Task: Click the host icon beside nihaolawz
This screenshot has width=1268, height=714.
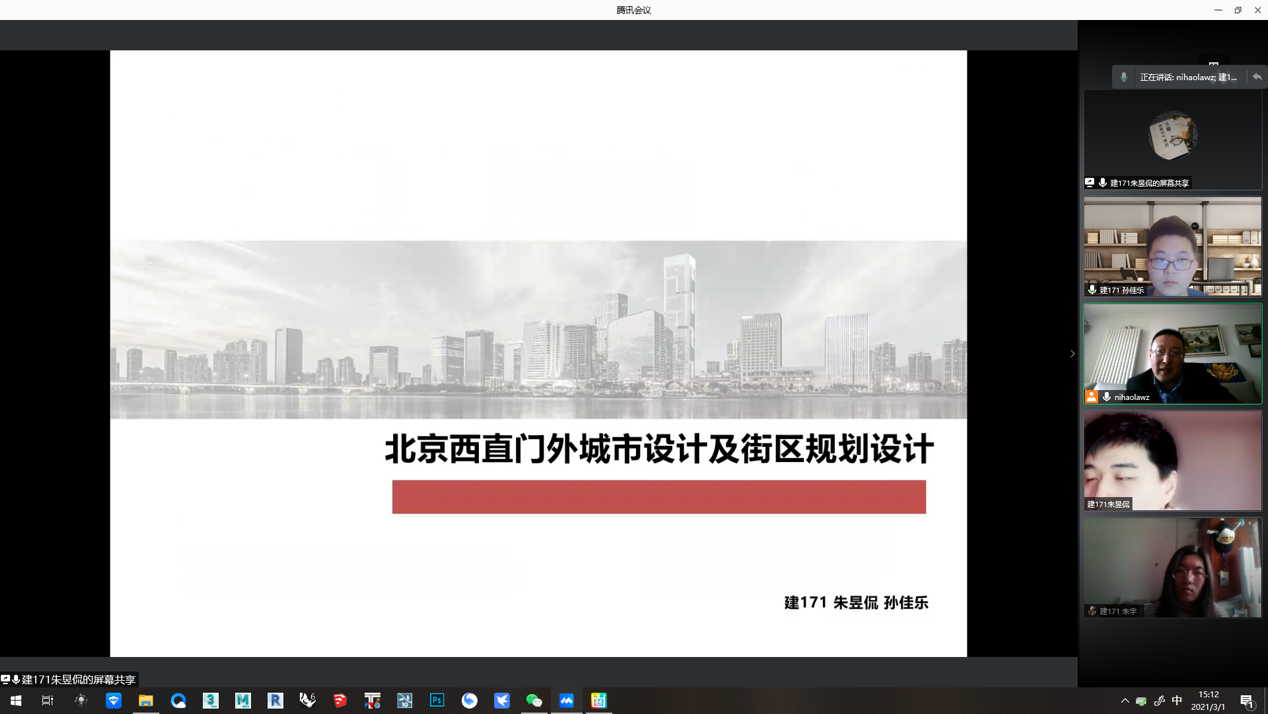Action: [1091, 397]
